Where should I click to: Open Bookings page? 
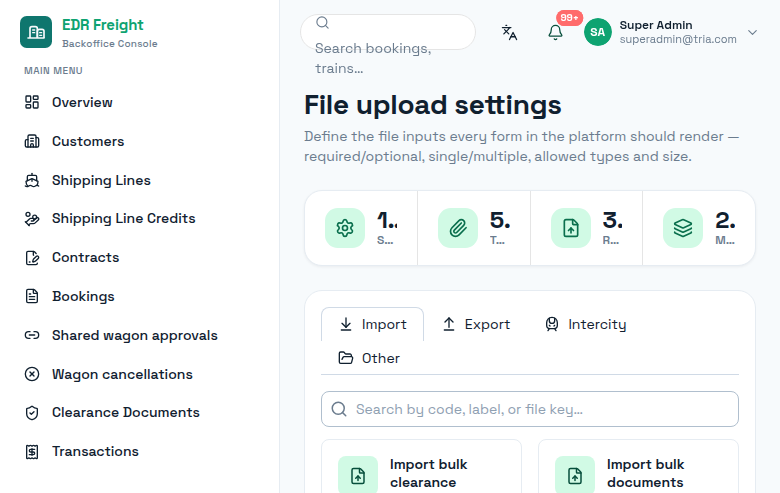click(x=83, y=296)
